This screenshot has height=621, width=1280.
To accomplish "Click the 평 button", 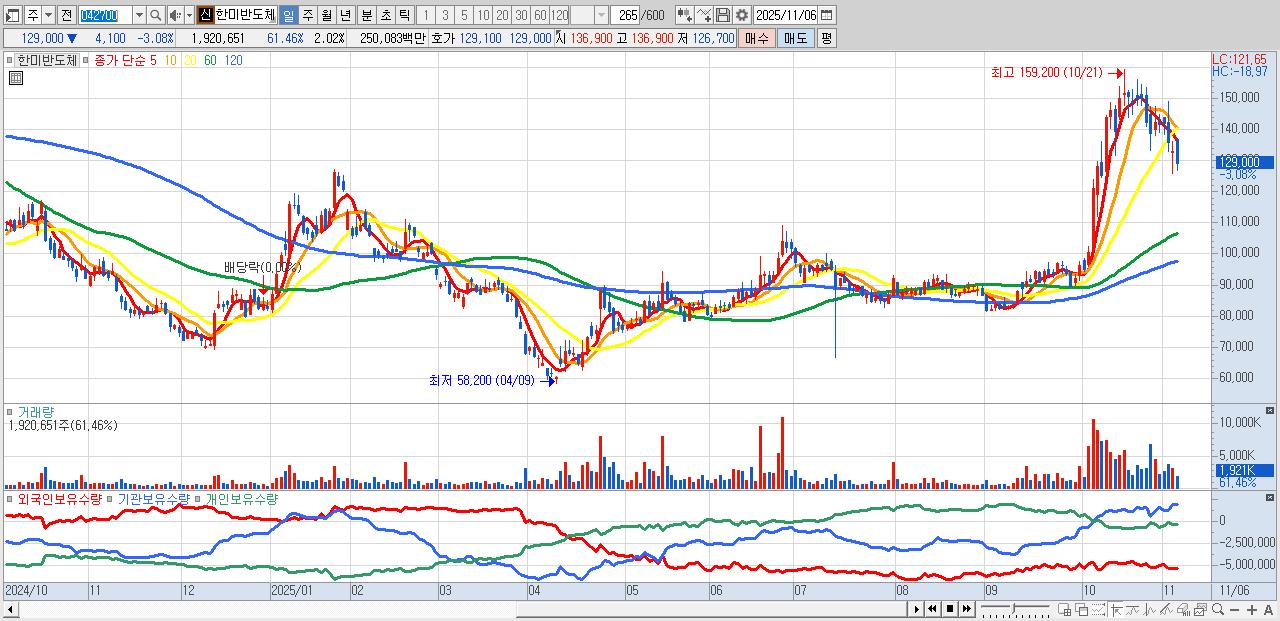I will tap(826, 38).
